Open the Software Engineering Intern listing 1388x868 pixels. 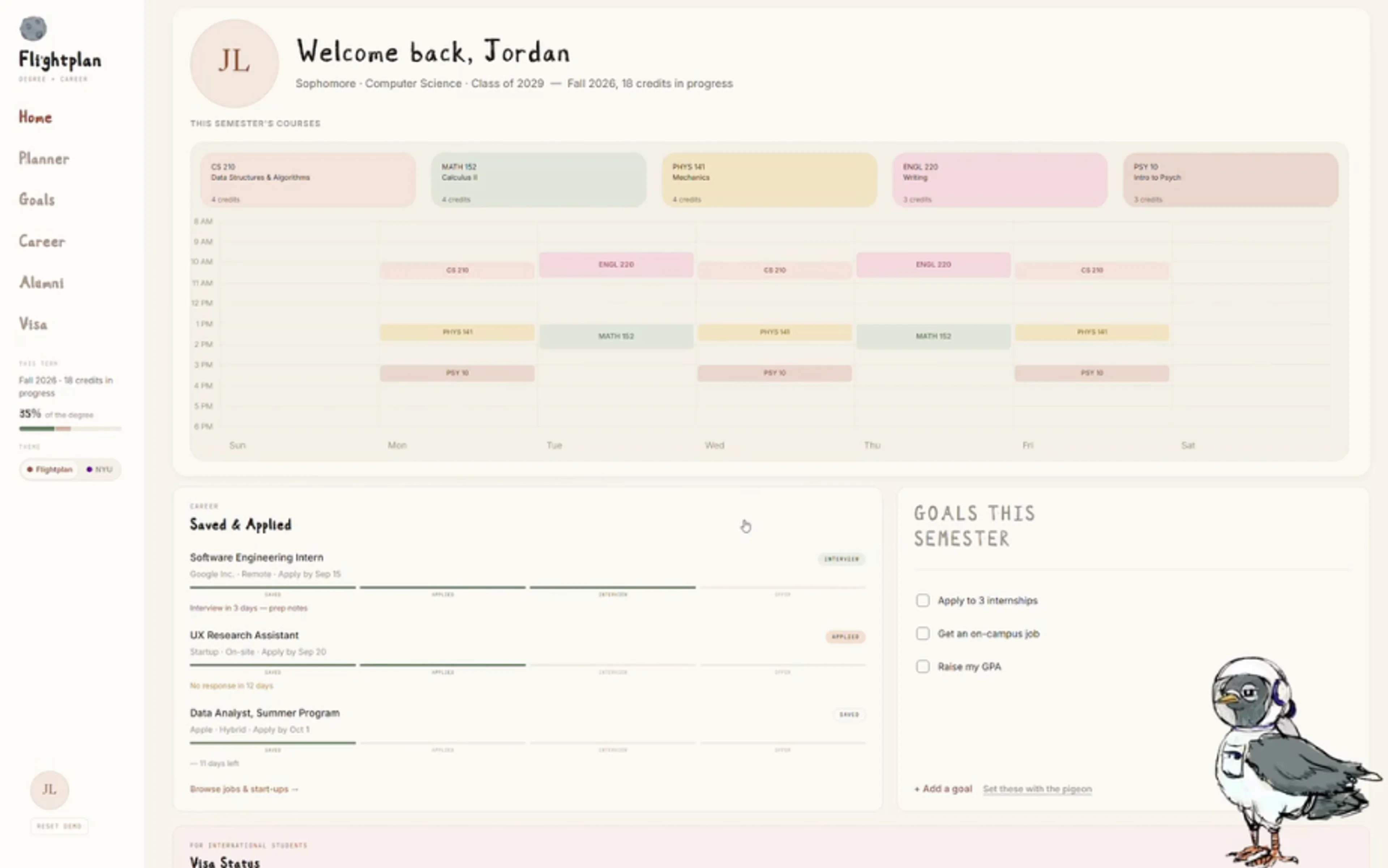(257, 558)
